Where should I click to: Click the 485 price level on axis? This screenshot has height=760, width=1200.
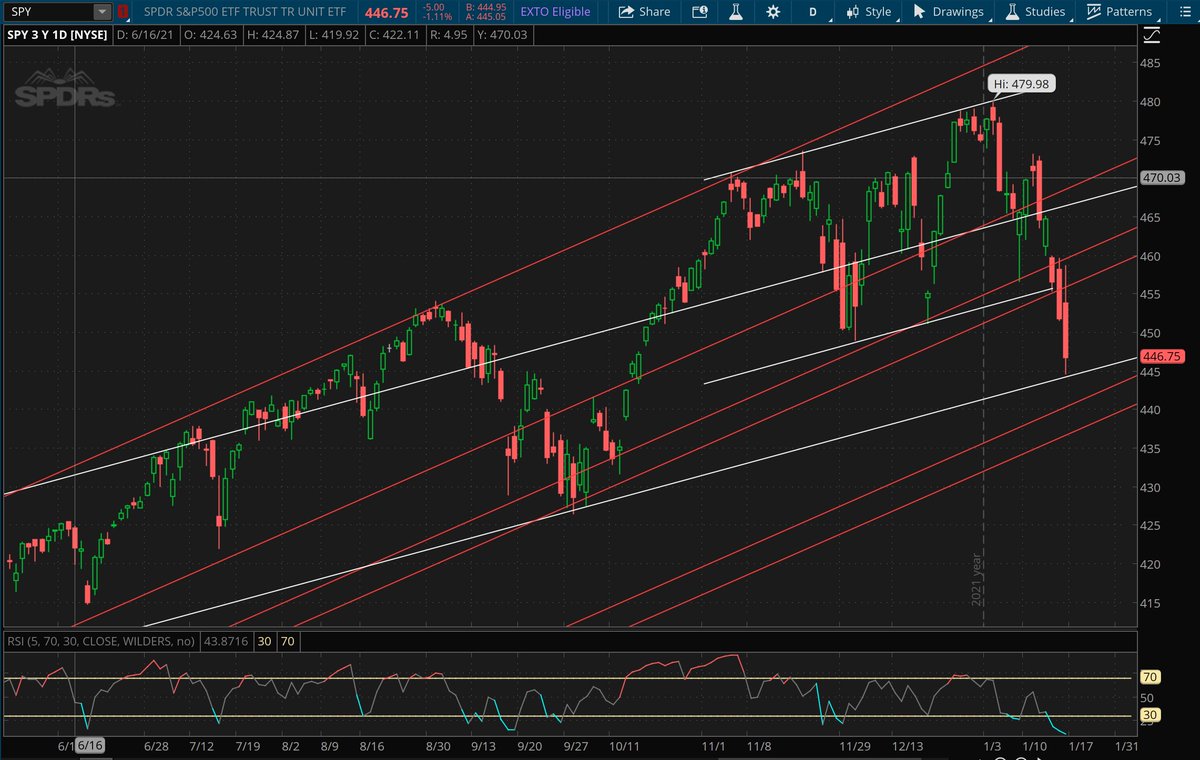pos(1152,63)
